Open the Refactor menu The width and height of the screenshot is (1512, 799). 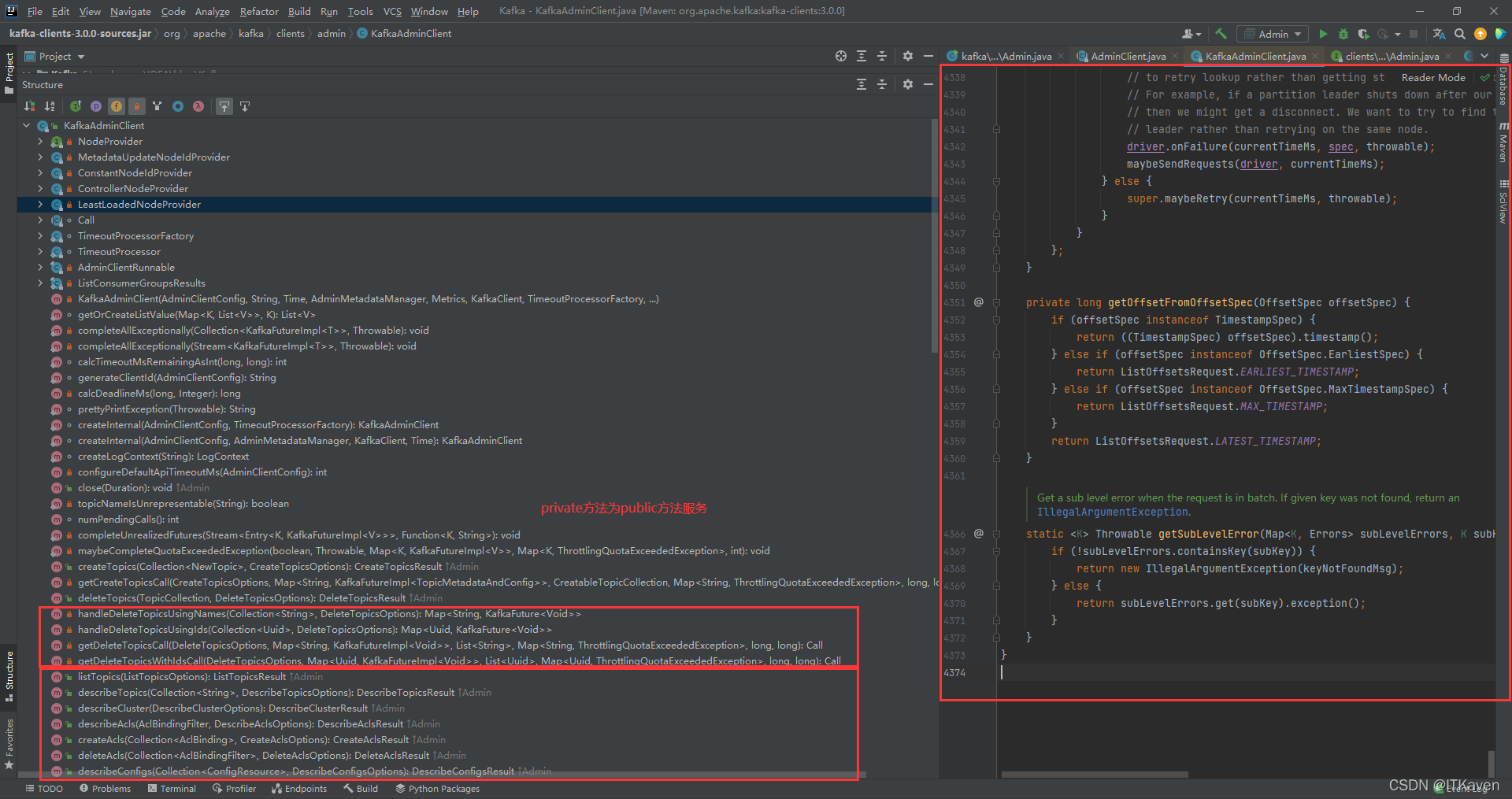coord(259,11)
